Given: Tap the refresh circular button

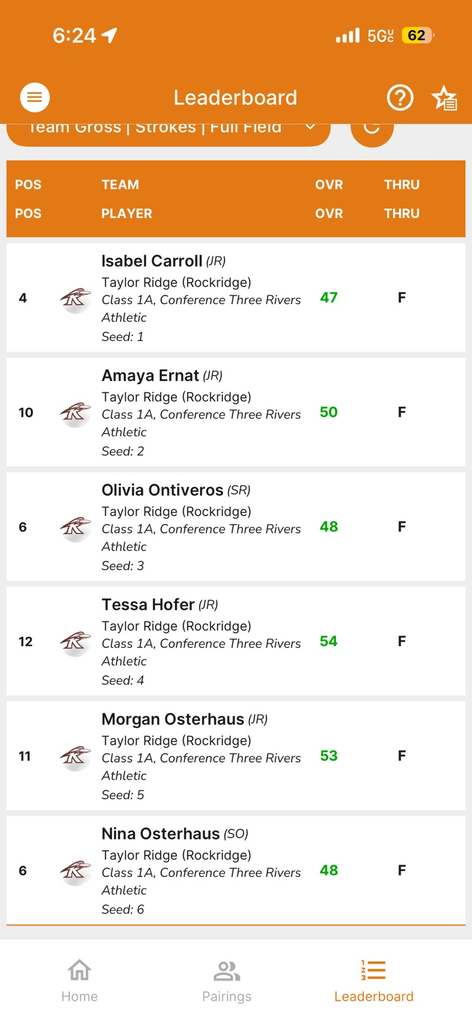Looking at the screenshot, I should click(372, 131).
